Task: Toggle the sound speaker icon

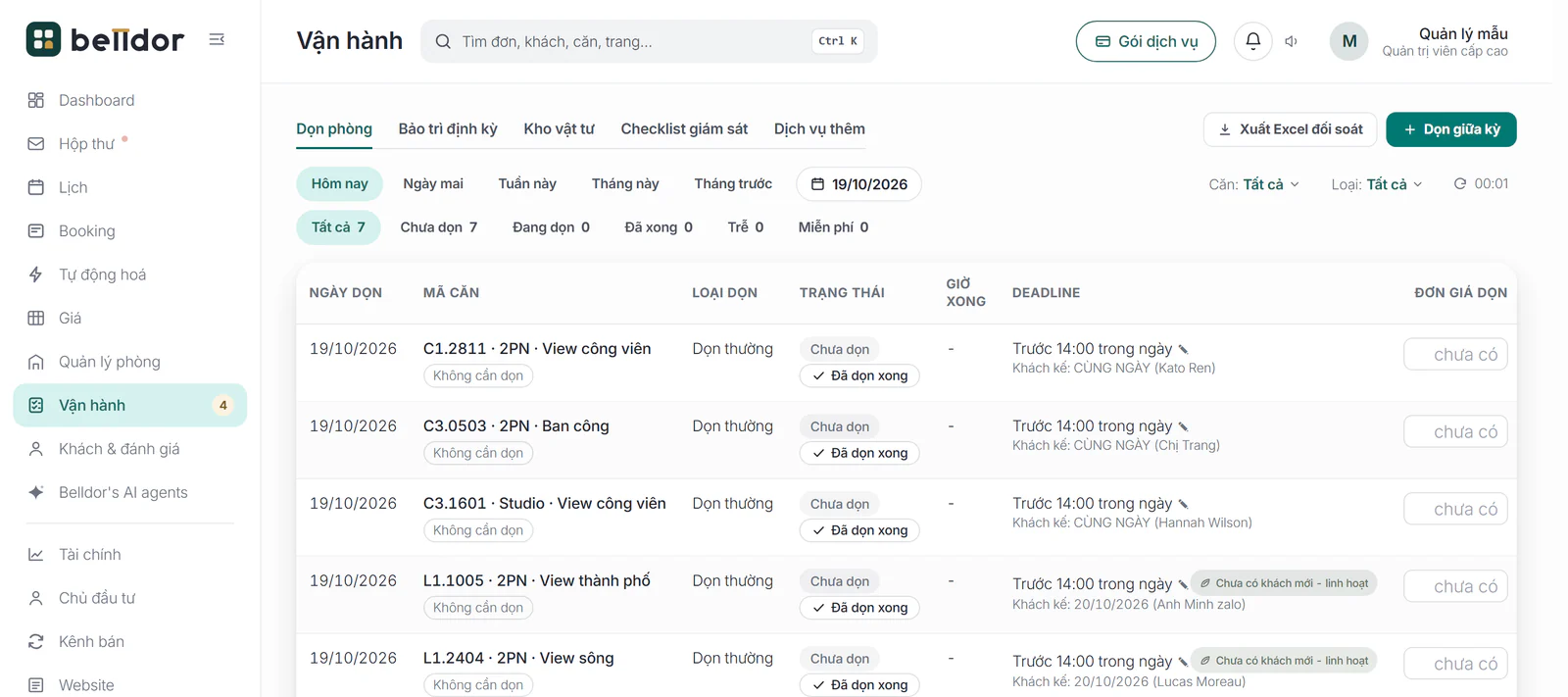Action: [1292, 41]
